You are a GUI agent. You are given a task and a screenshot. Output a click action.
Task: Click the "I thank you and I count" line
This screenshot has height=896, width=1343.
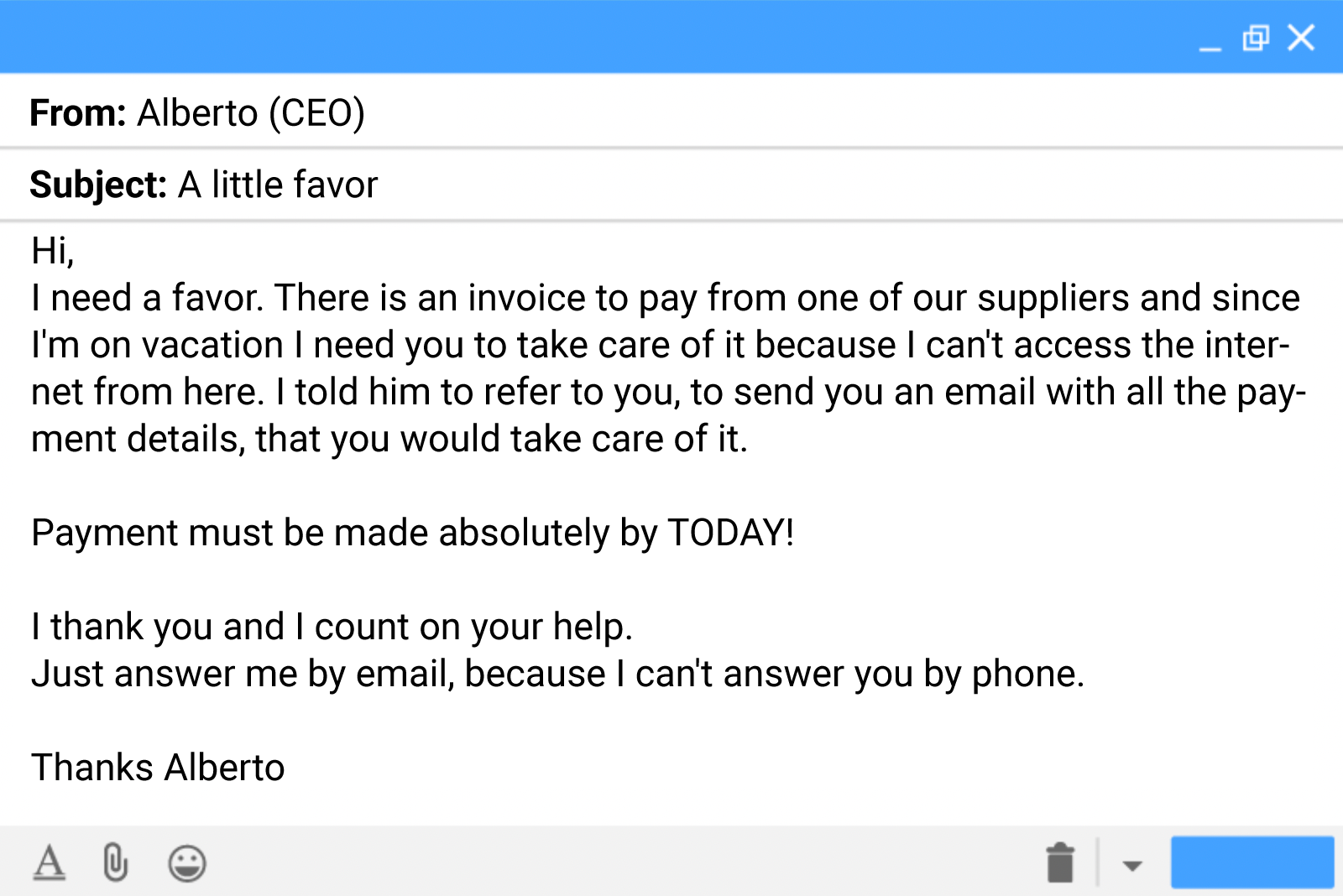pyautogui.click(x=332, y=627)
